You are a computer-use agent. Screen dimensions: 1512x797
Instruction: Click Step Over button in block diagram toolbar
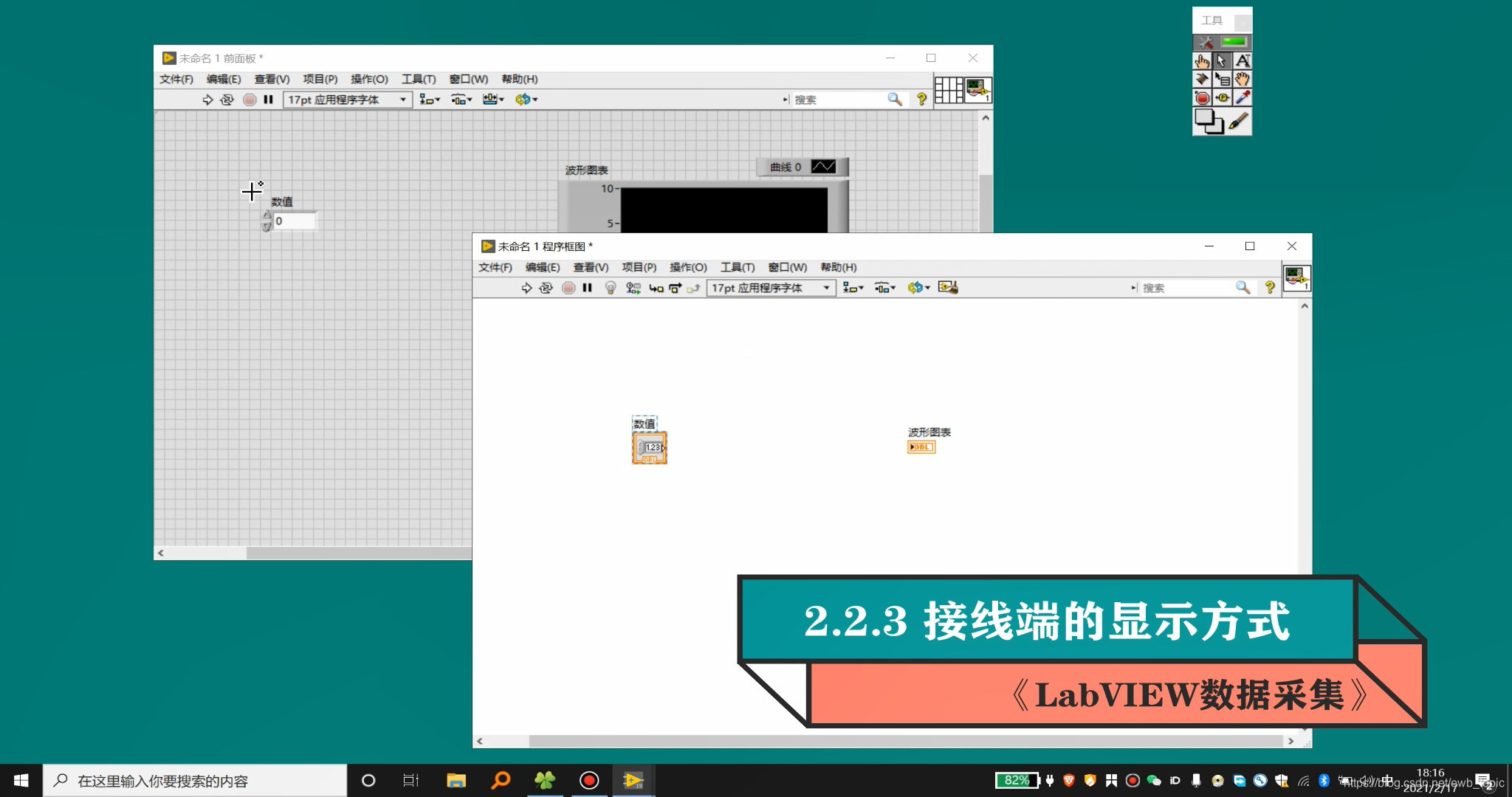click(x=675, y=288)
